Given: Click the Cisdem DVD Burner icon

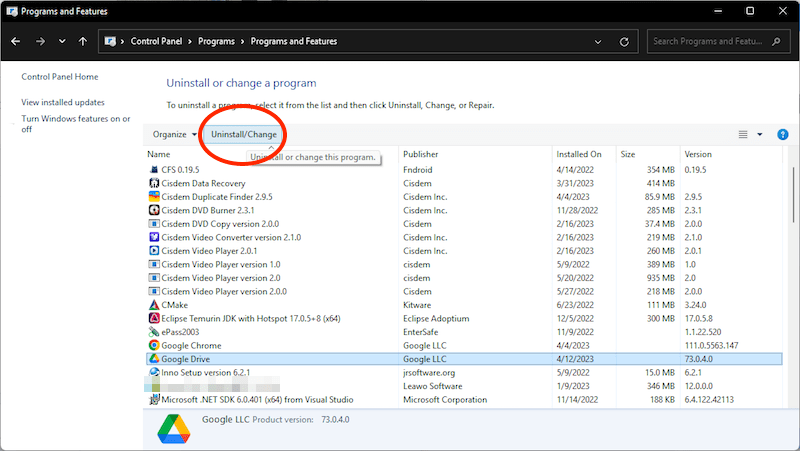Looking at the screenshot, I should pyautogui.click(x=154, y=210).
